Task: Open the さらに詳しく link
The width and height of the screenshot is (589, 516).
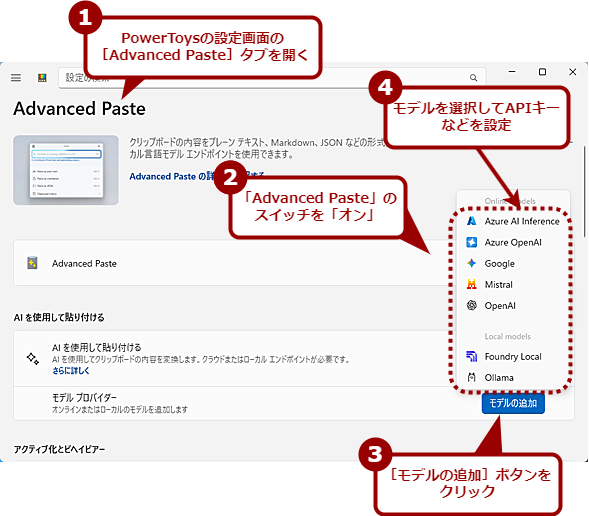Action: click(71, 371)
